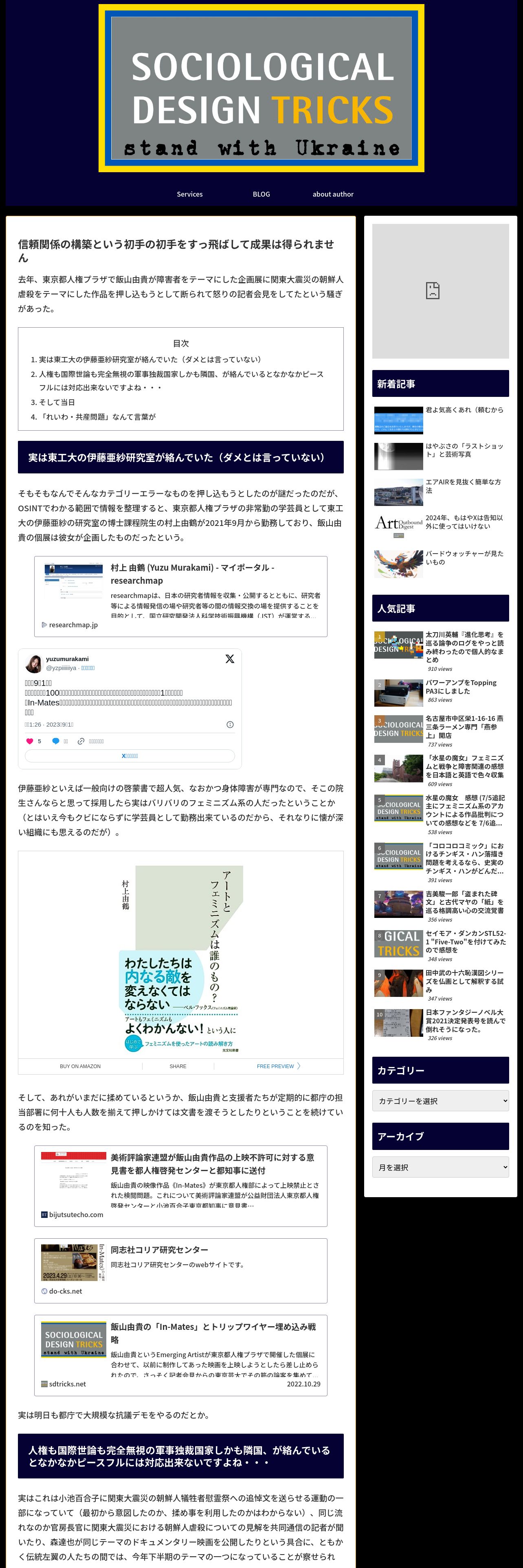Click the wide X button below tweet

point(130,756)
